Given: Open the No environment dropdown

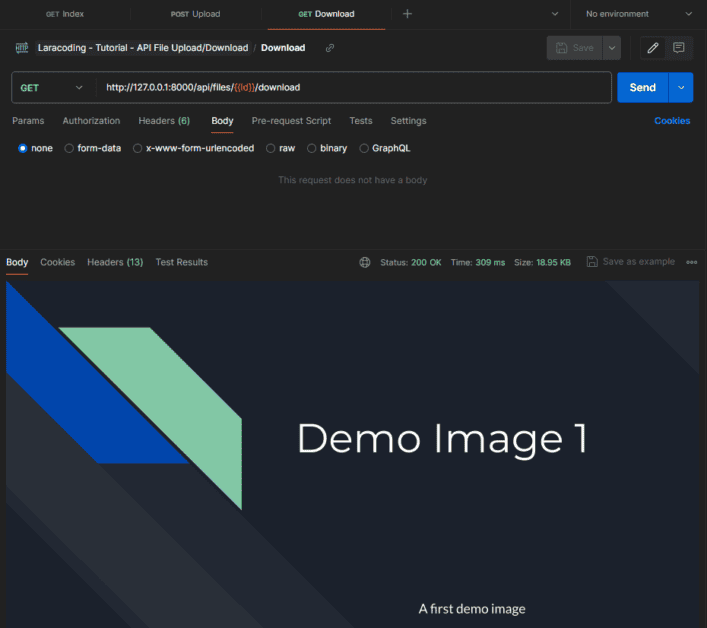Looking at the screenshot, I should tap(638, 14).
